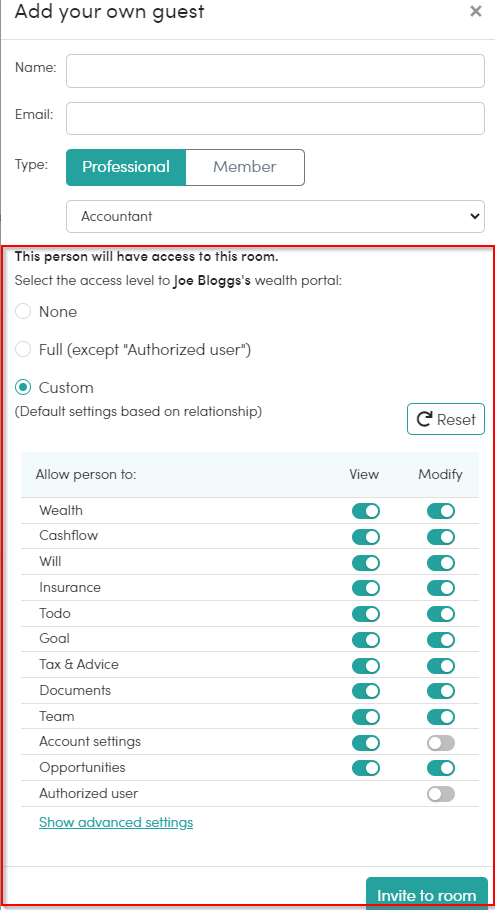495x910 pixels.
Task: Turn off Modify toggle for Cashflow
Action: [x=441, y=537]
